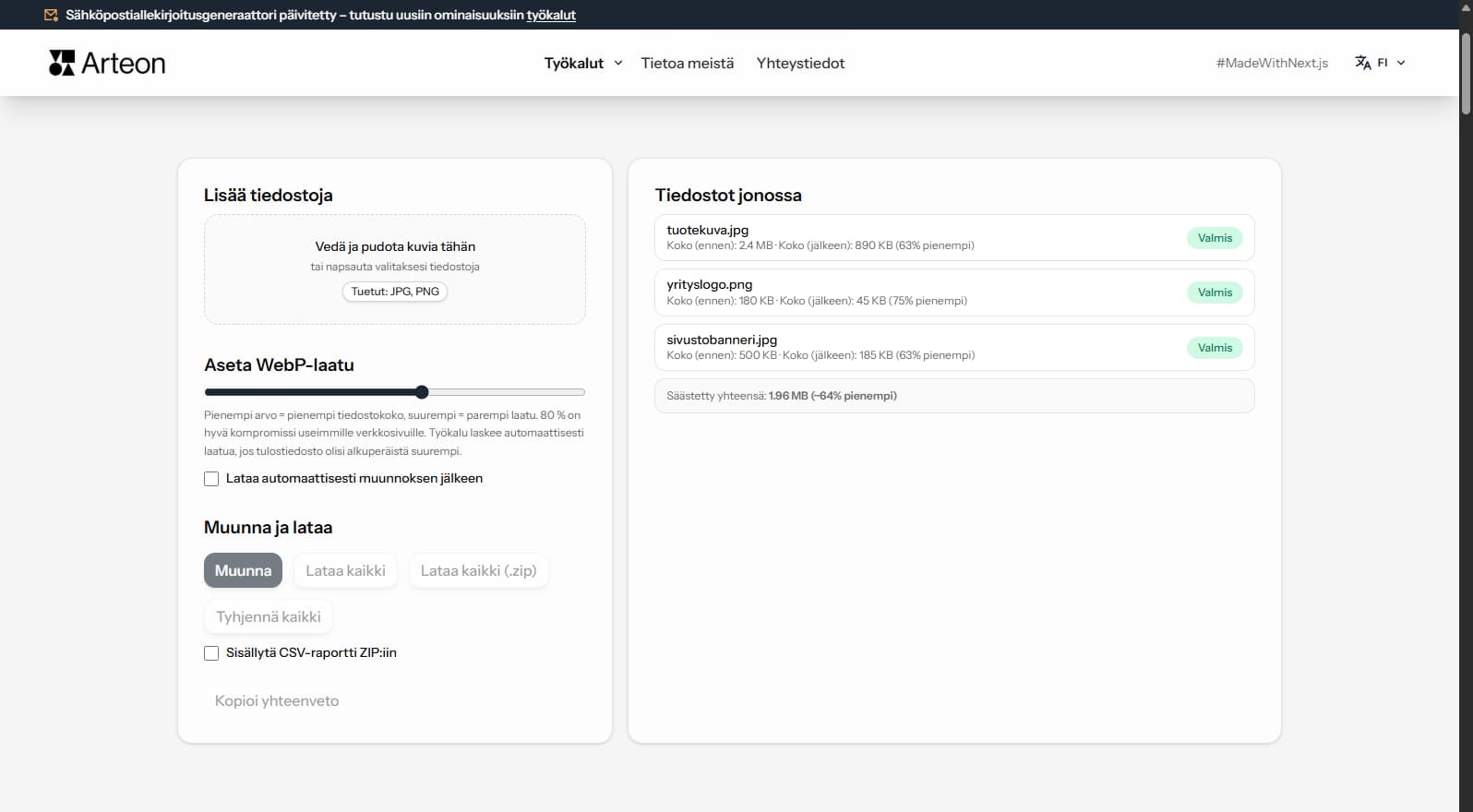Check Sisällytä CSV-raportti ZIP:iin option

tap(211, 653)
